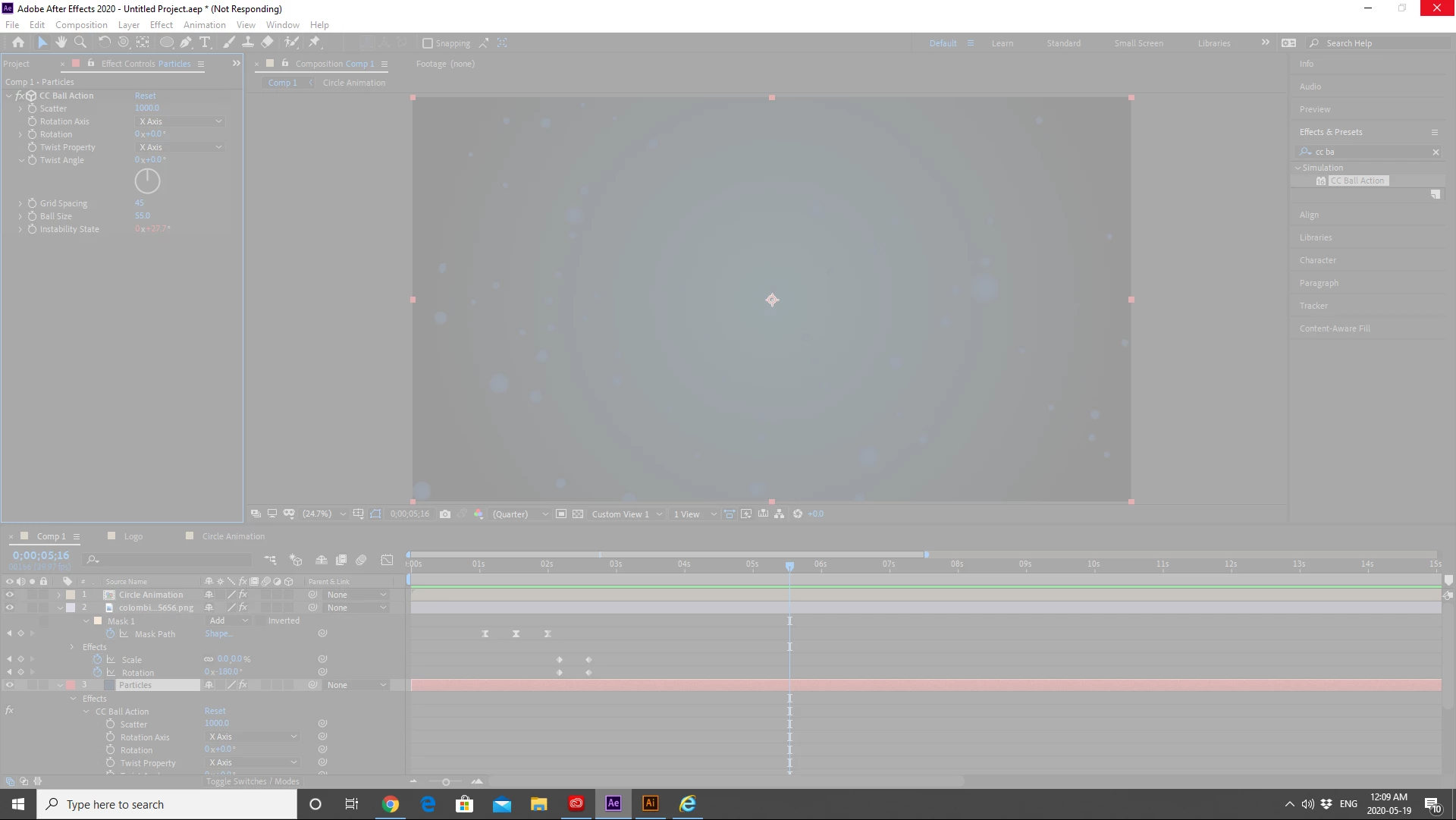Click the Home icon in toolbar
This screenshot has height=820, width=1456.
point(18,42)
